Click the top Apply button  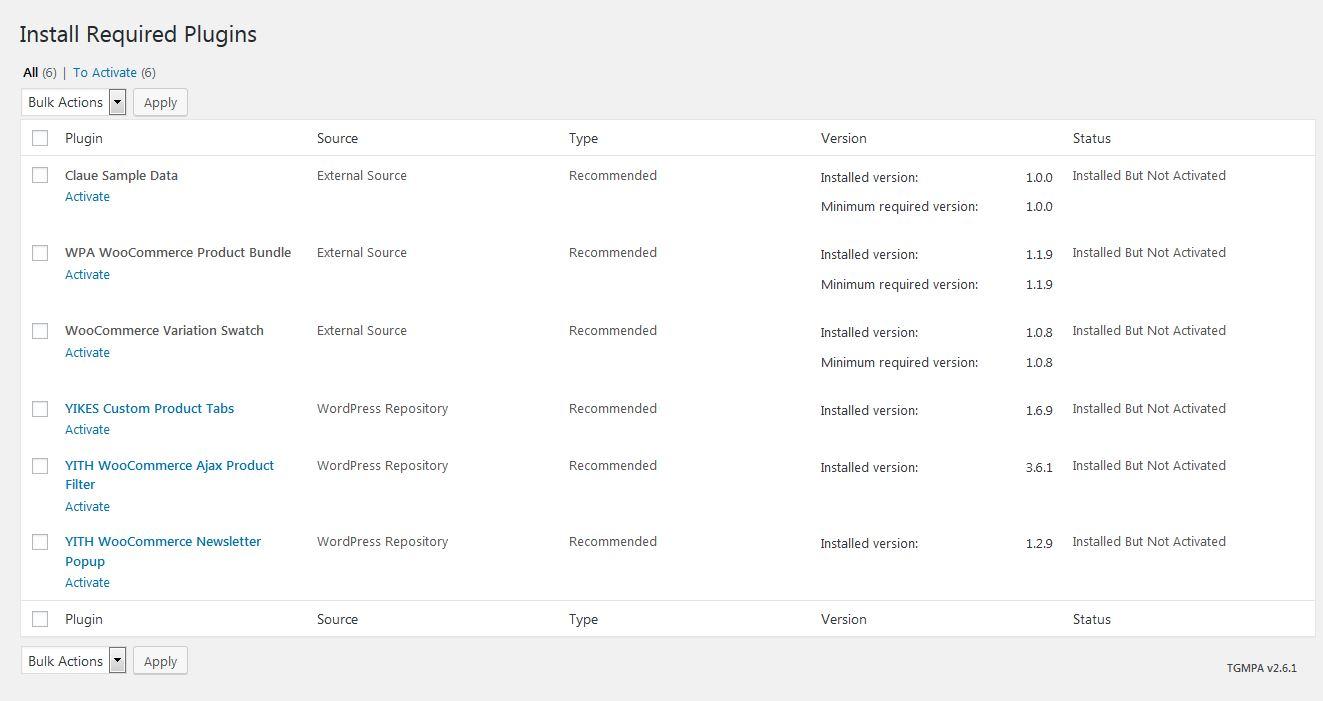click(160, 102)
